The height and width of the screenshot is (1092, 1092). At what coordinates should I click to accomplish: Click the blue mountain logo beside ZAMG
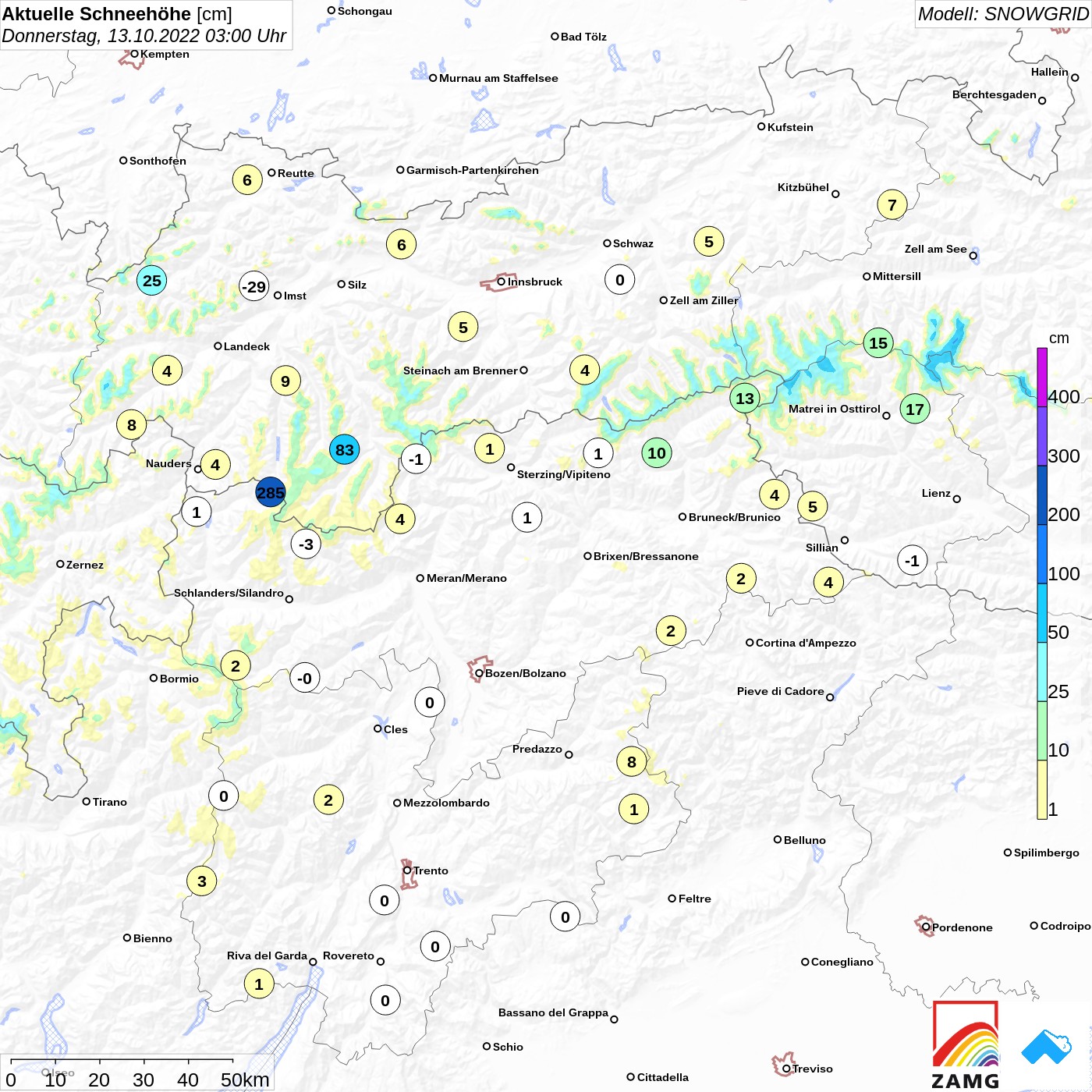[1047, 1047]
